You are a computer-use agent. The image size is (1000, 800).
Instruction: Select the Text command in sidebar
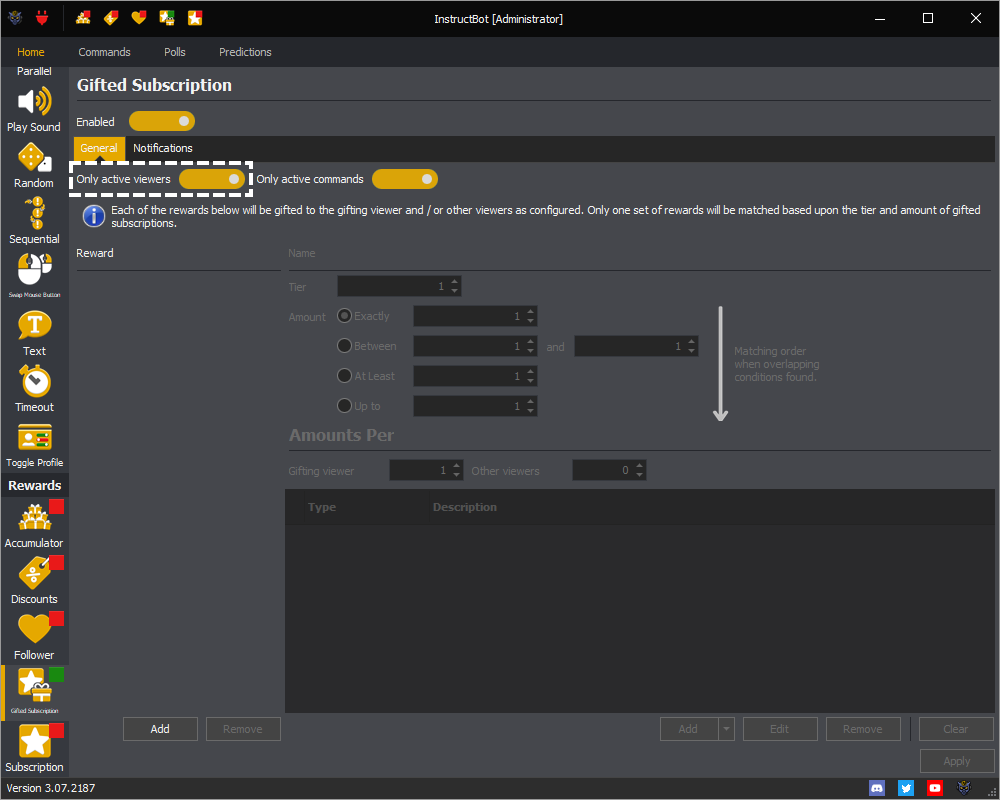pyautogui.click(x=34, y=333)
